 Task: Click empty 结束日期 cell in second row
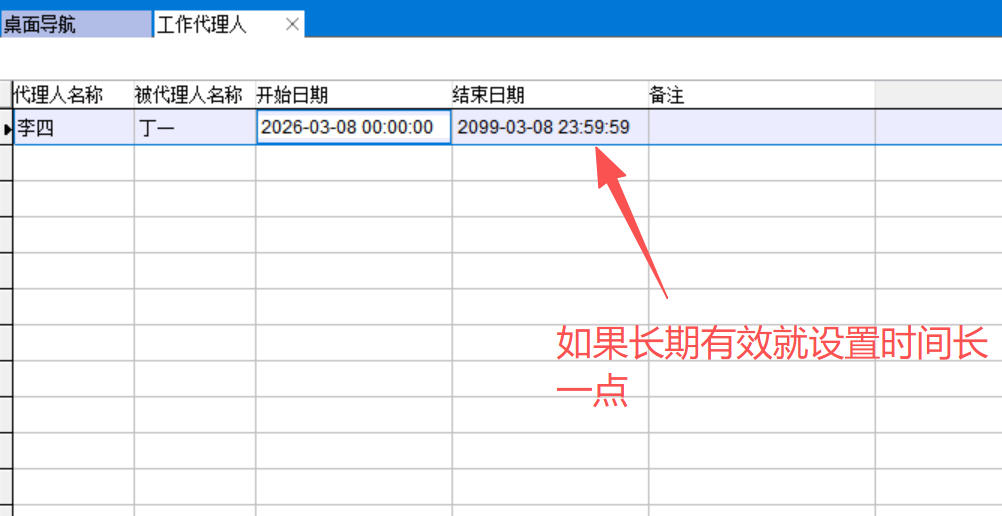[549, 163]
